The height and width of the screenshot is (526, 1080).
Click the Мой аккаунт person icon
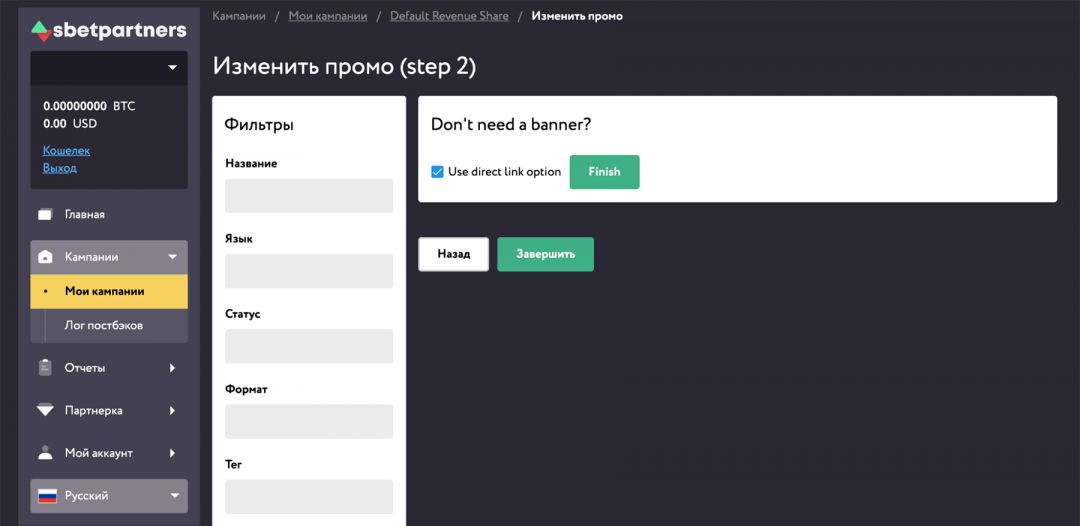point(45,453)
